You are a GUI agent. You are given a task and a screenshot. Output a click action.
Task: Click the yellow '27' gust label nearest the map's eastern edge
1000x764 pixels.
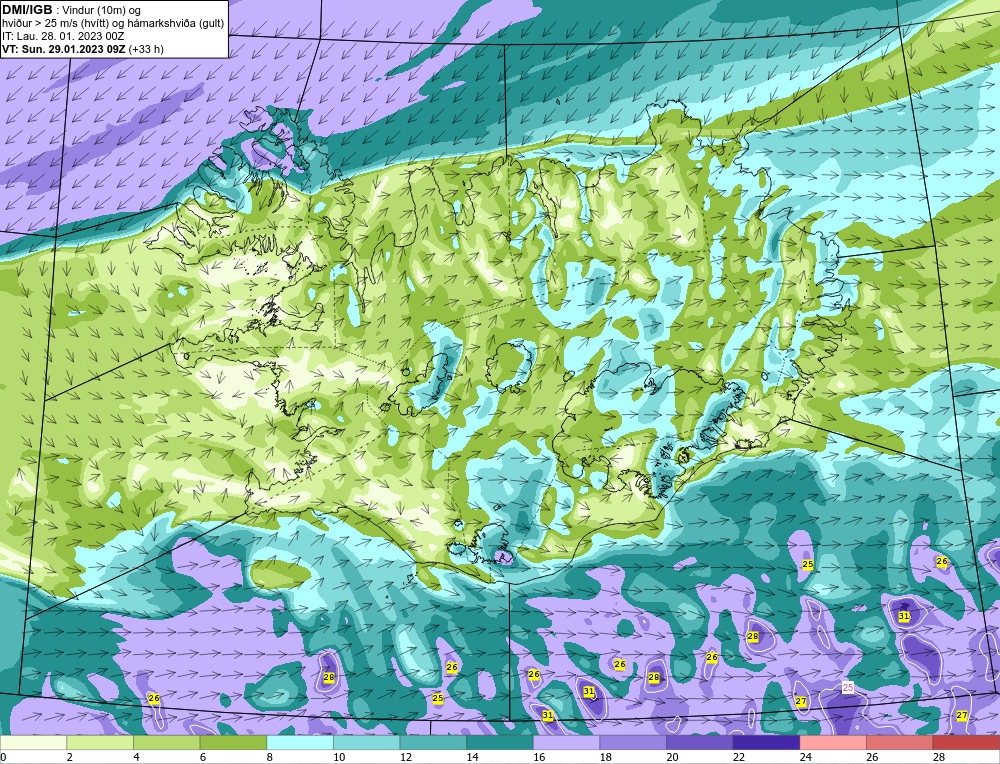962,716
